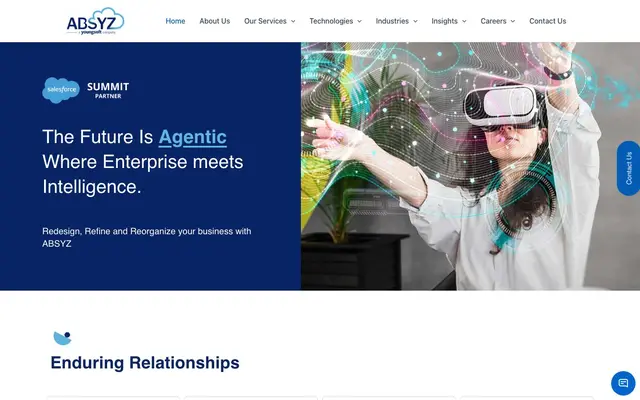Click the vertical Contact Us side tab
640x400 pixels.
coord(629,168)
